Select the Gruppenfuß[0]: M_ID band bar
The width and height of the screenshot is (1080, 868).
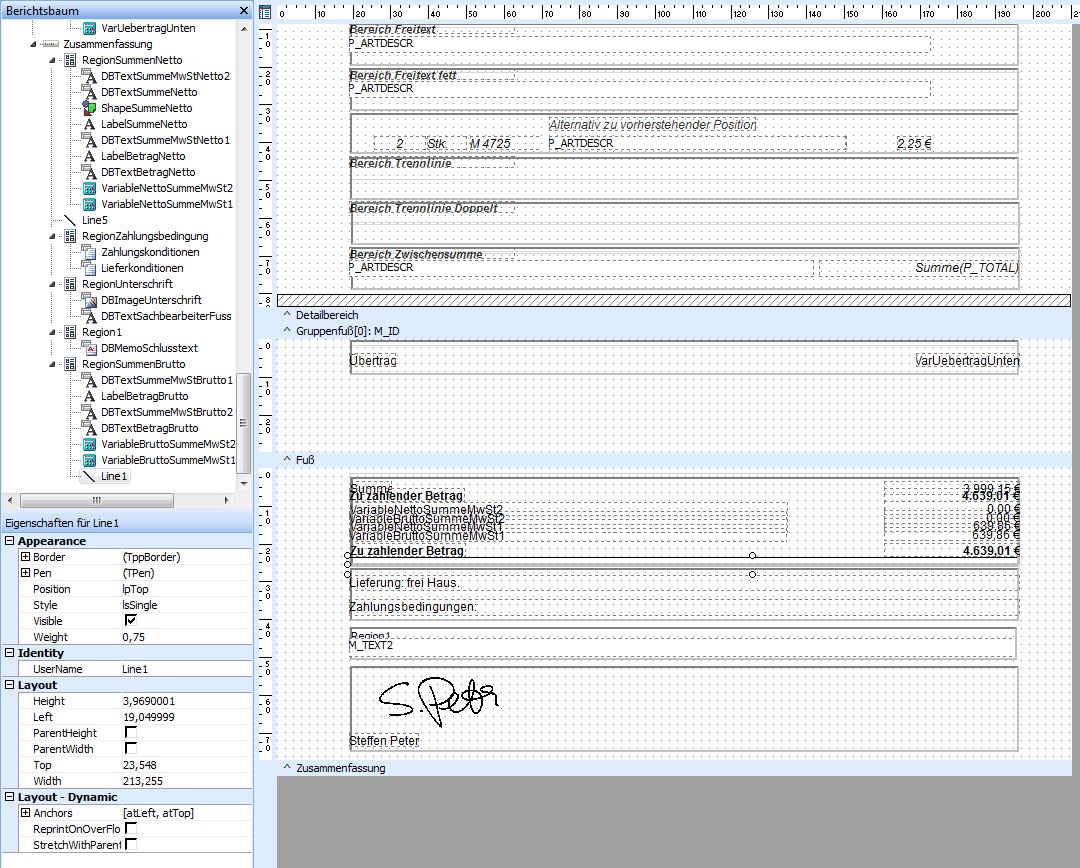tap(674, 331)
